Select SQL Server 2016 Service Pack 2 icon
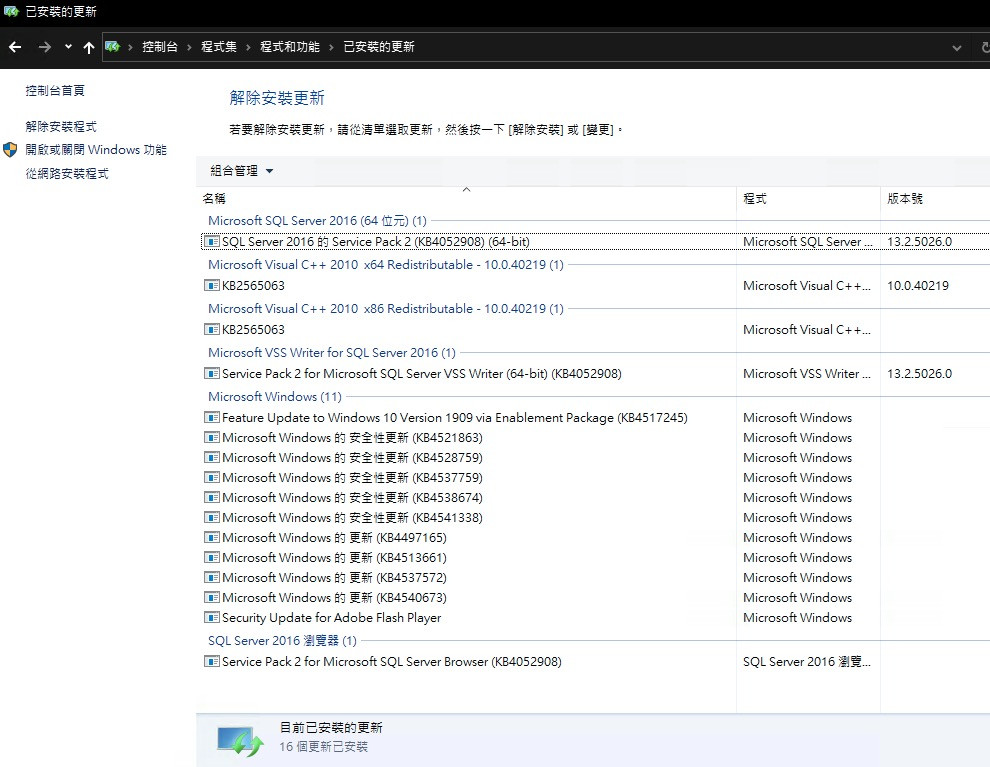 pos(212,242)
